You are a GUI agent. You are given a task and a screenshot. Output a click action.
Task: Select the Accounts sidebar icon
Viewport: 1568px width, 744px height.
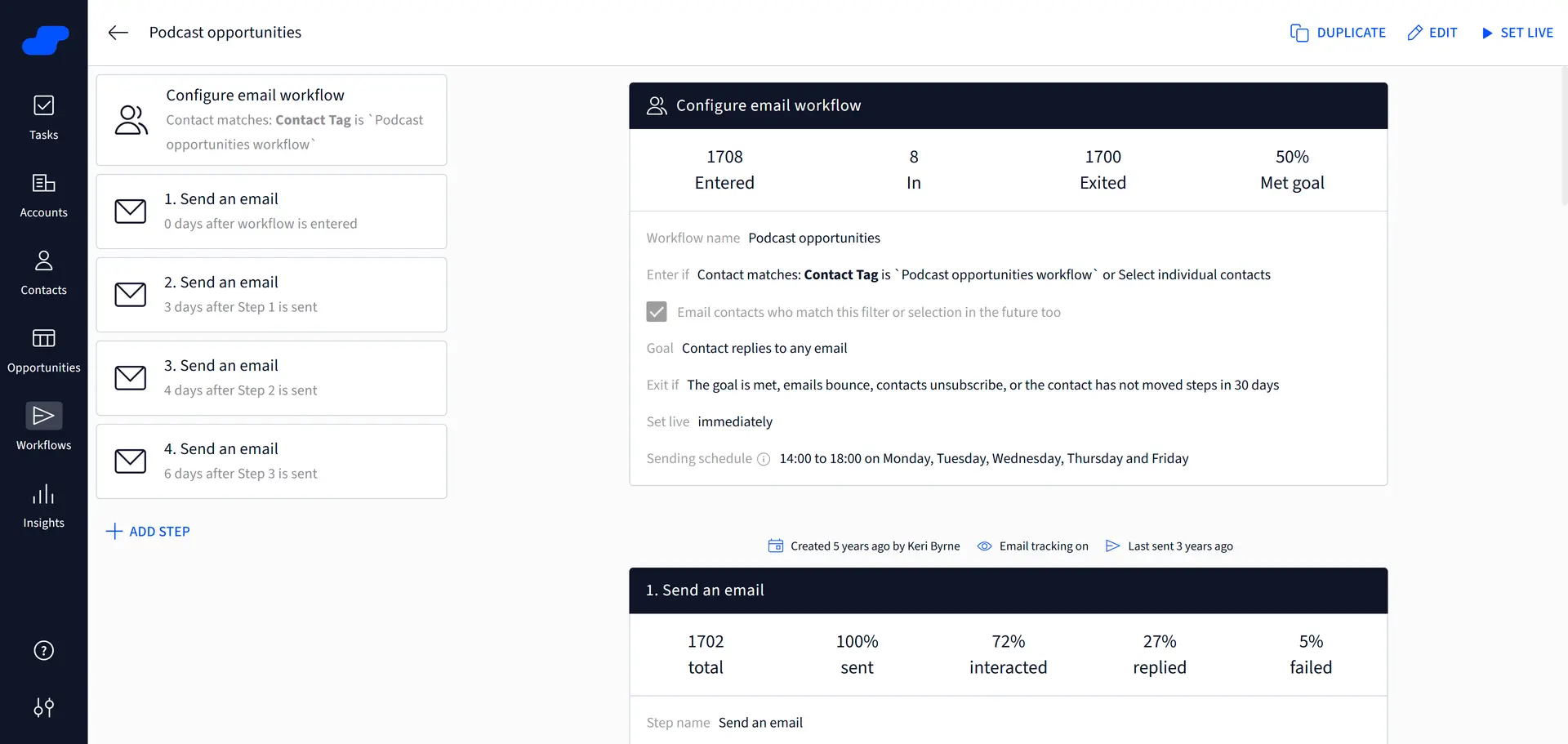[43, 192]
